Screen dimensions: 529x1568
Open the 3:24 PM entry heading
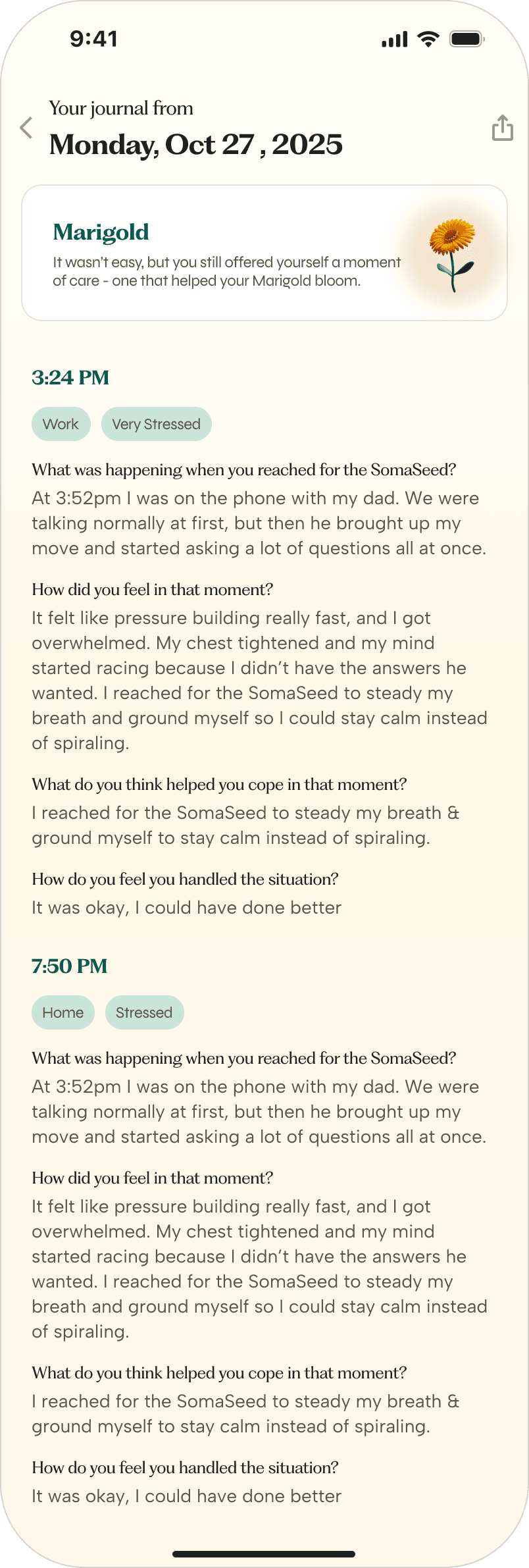point(70,378)
